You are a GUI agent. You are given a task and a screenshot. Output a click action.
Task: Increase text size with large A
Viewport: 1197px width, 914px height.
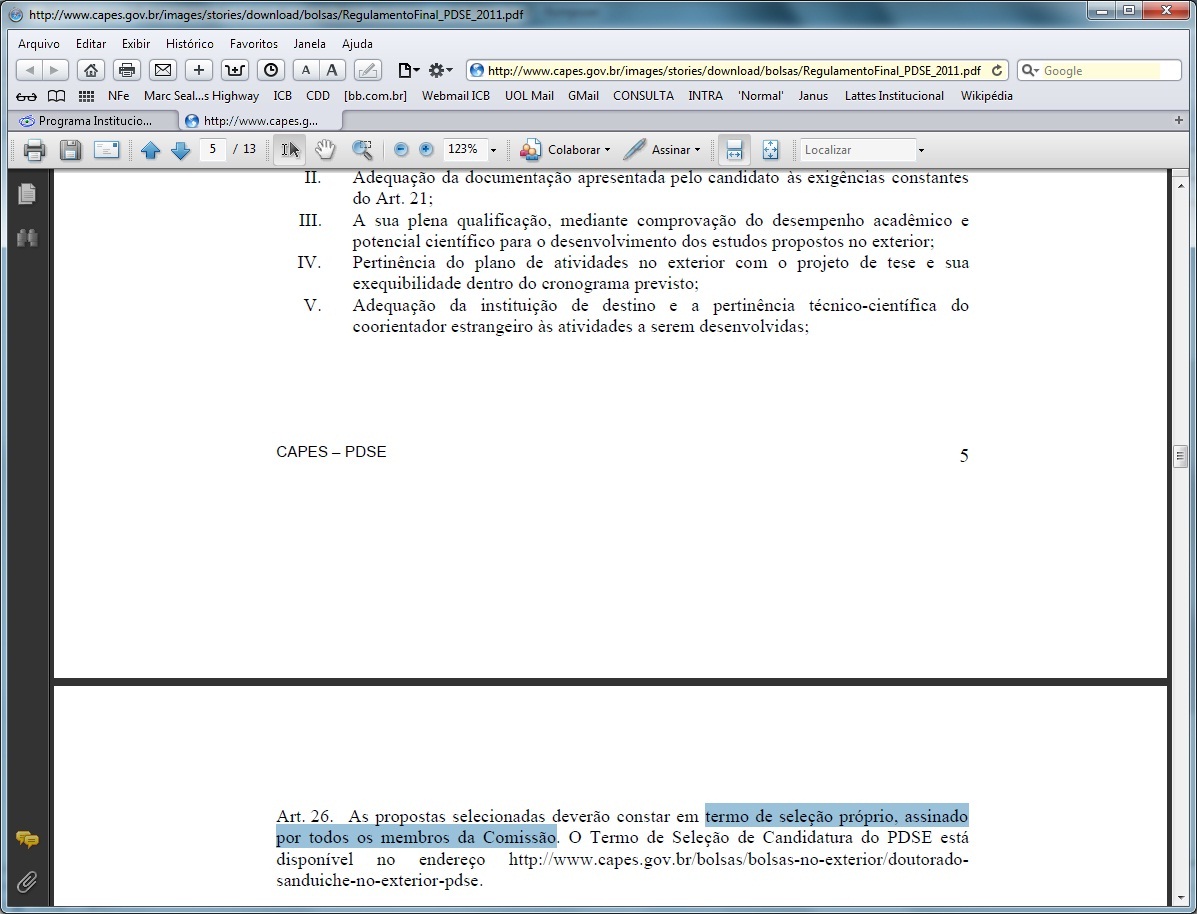[332, 70]
